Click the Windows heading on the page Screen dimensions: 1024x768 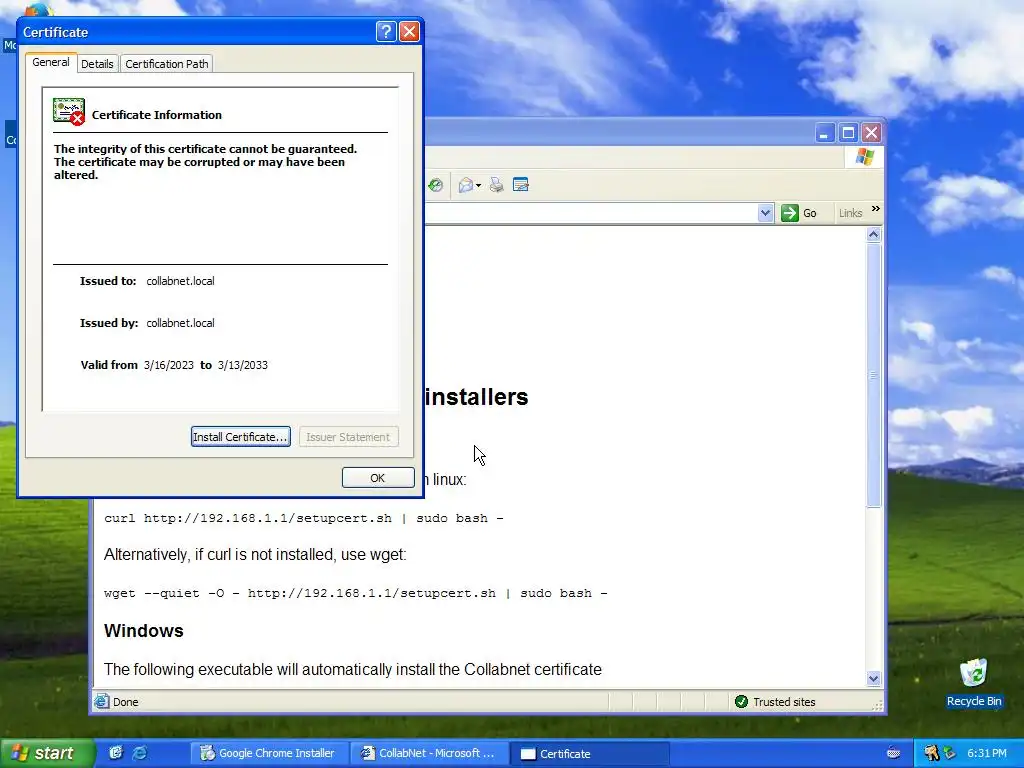[144, 631]
